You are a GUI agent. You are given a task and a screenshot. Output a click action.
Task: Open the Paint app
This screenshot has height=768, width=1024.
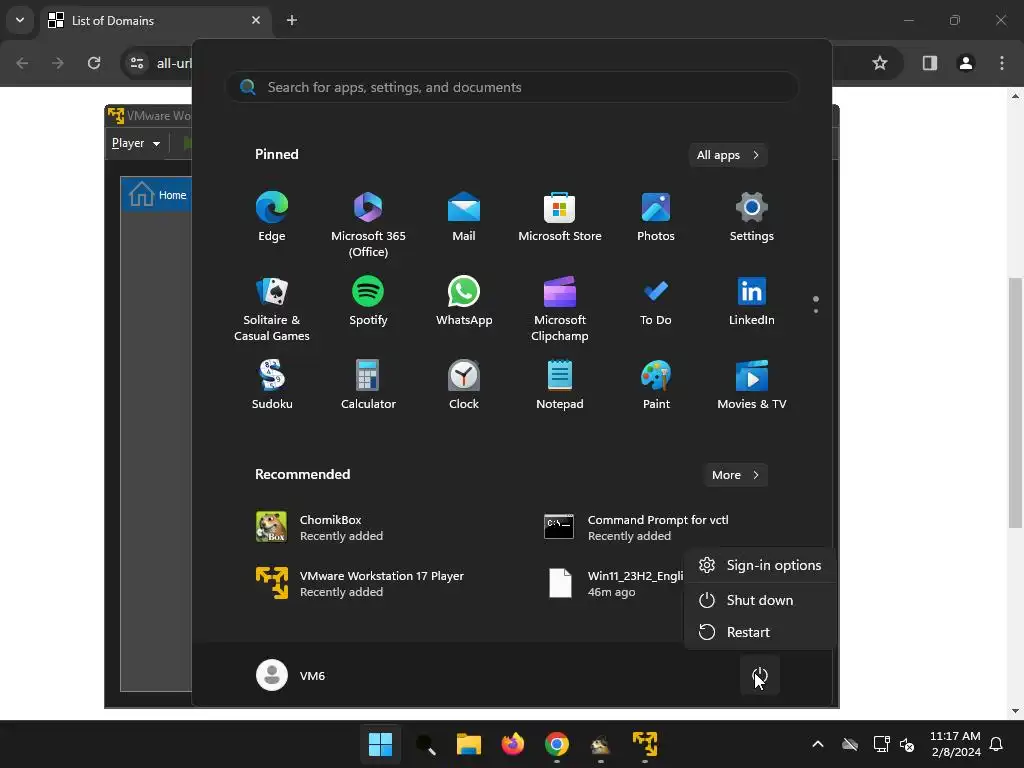(x=656, y=385)
